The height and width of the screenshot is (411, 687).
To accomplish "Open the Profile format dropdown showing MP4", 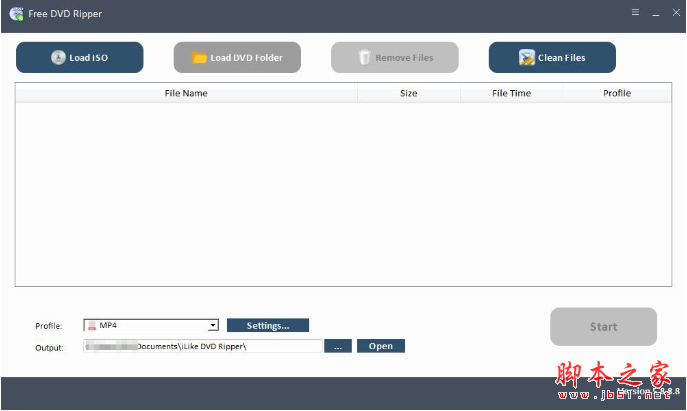I will click(151, 325).
